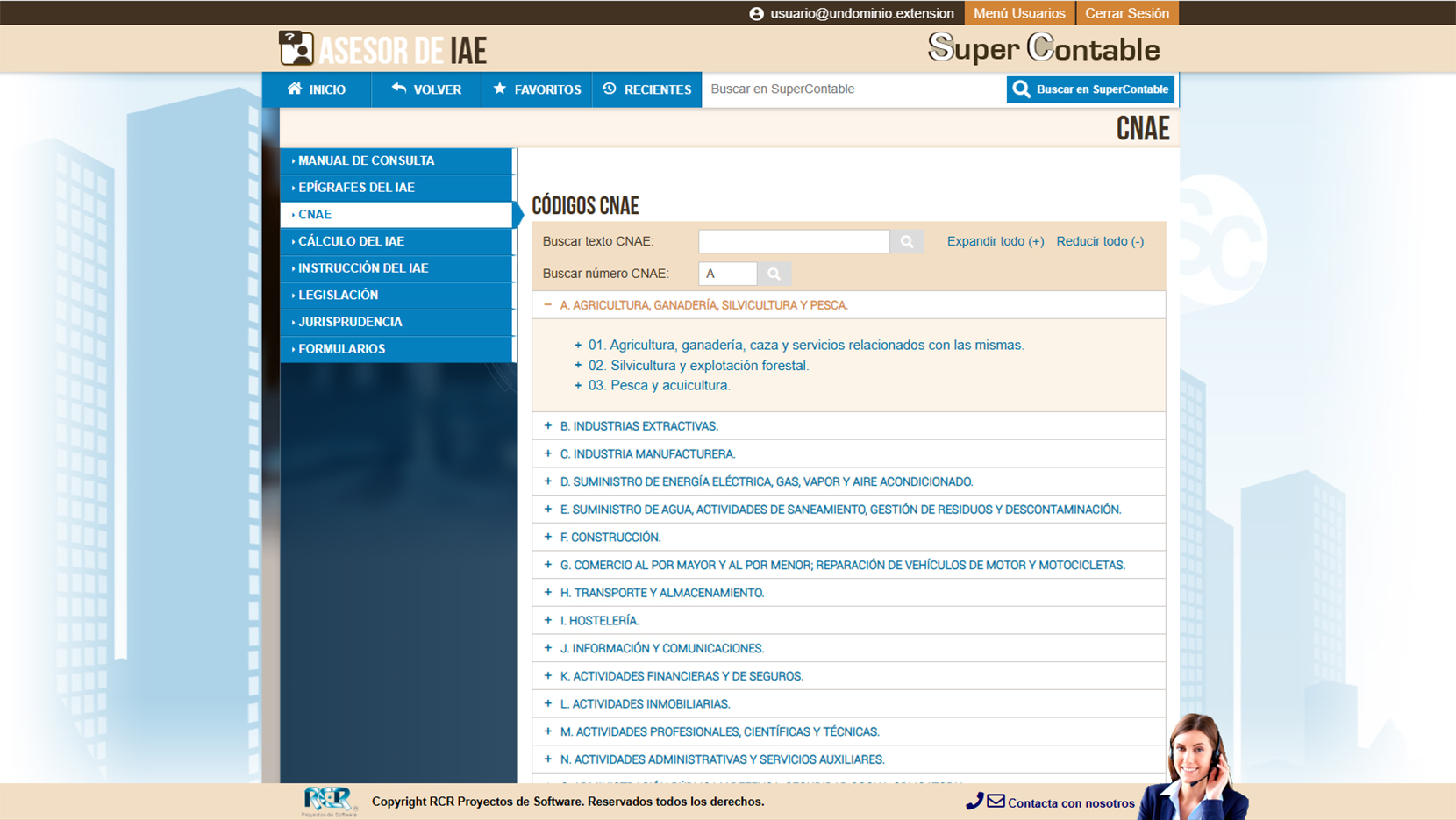The width and height of the screenshot is (1456, 820).
Task: Select CNAE in the sidebar menu
Action: click(396, 214)
